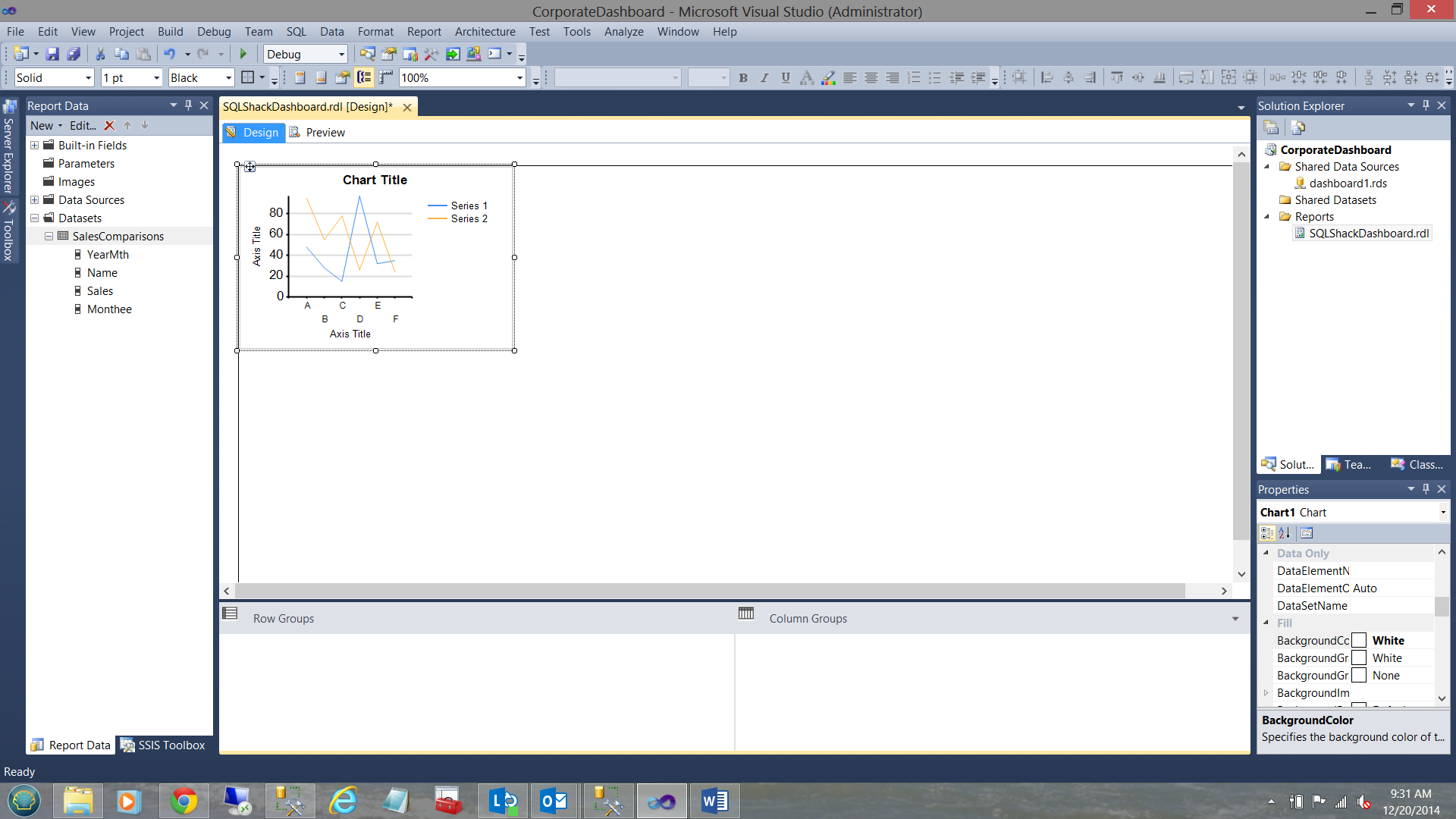Click the Save All icon
This screenshot has width=1456, height=819.
click(74, 54)
